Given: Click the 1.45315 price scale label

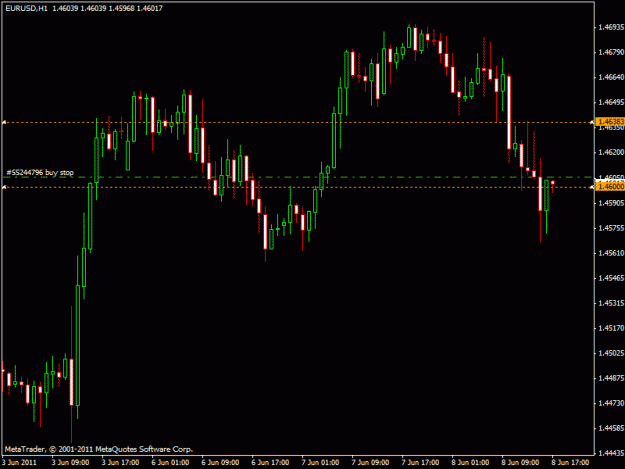Looking at the screenshot, I should point(611,303).
